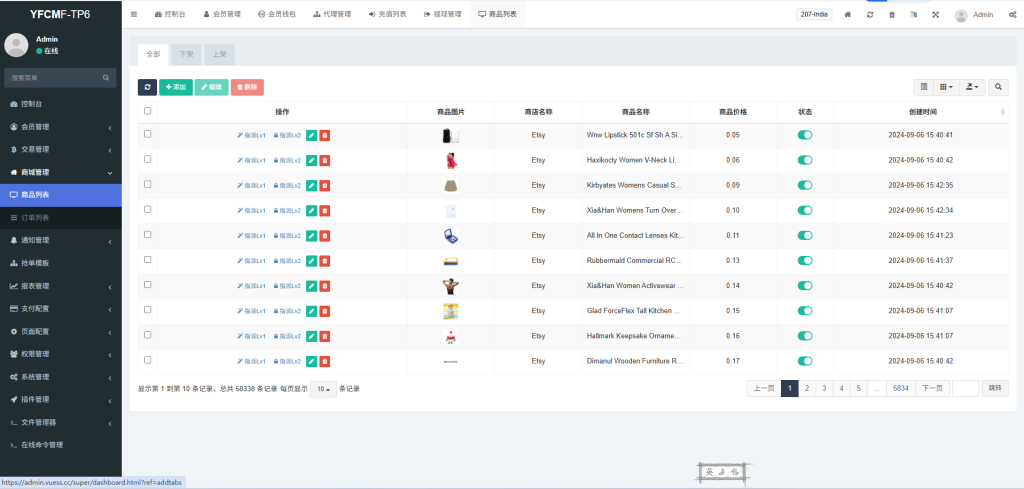This screenshot has width=1024, height=489.
Task: Click the home icon in top bar
Action: tap(848, 15)
